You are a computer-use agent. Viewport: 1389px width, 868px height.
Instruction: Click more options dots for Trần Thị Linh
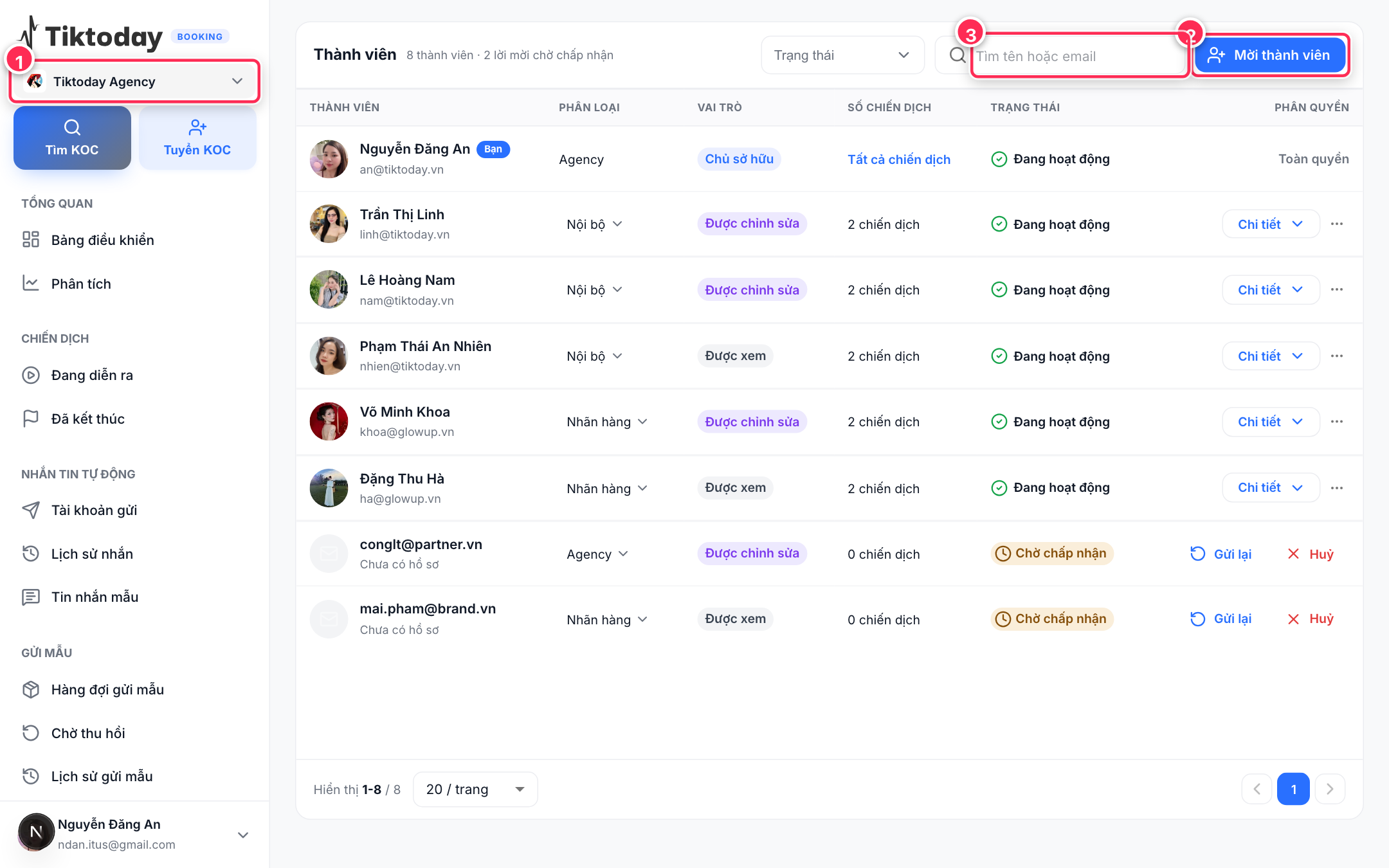[x=1337, y=224]
